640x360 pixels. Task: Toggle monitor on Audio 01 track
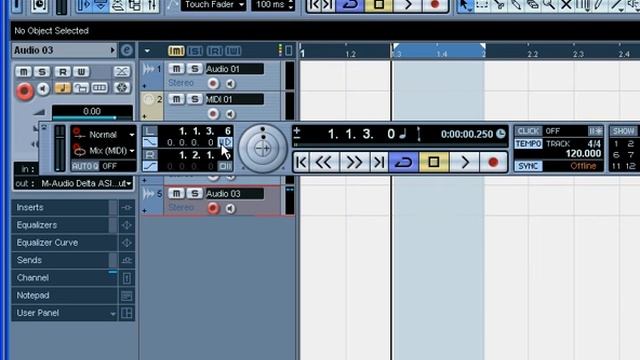(230, 84)
